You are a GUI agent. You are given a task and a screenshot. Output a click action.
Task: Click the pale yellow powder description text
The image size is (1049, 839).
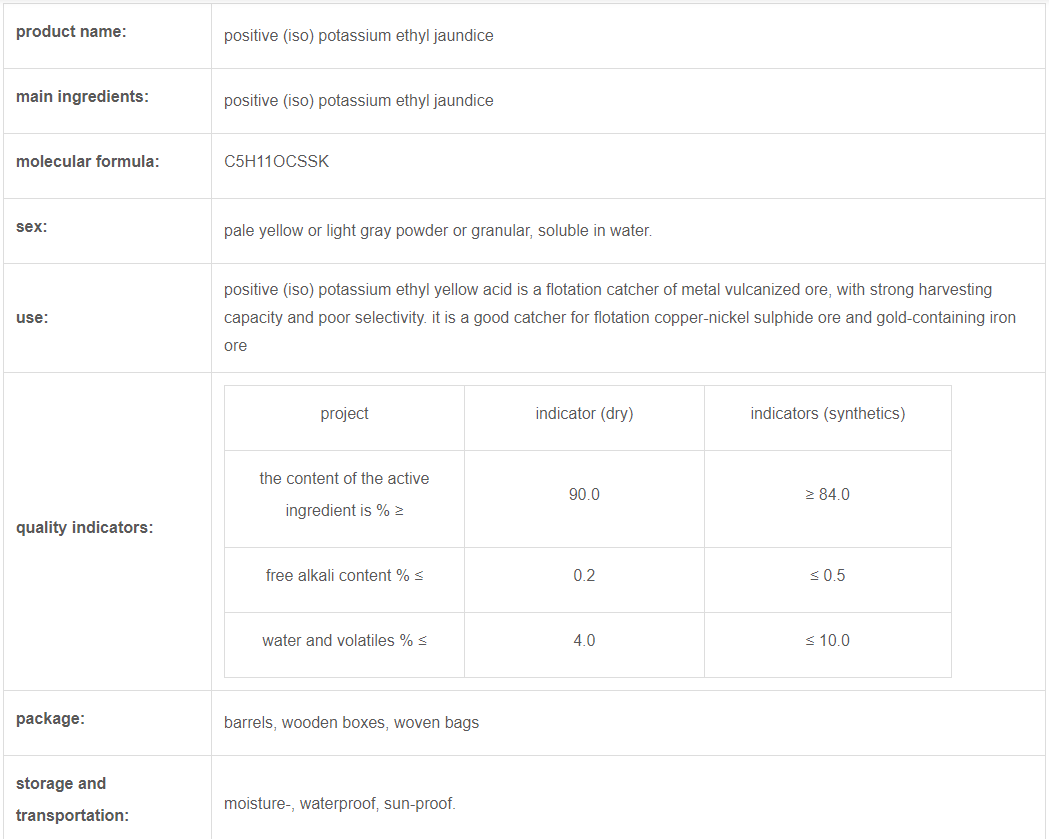tap(437, 231)
